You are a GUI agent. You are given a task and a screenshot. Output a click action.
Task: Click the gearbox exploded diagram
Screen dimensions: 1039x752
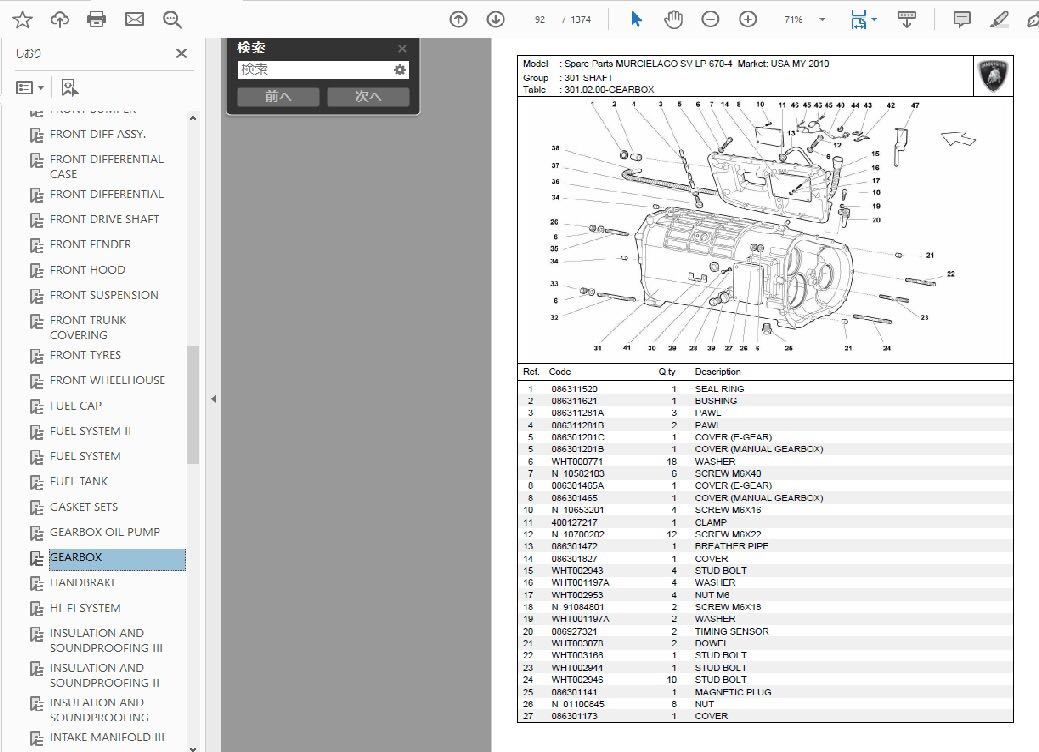pos(765,229)
